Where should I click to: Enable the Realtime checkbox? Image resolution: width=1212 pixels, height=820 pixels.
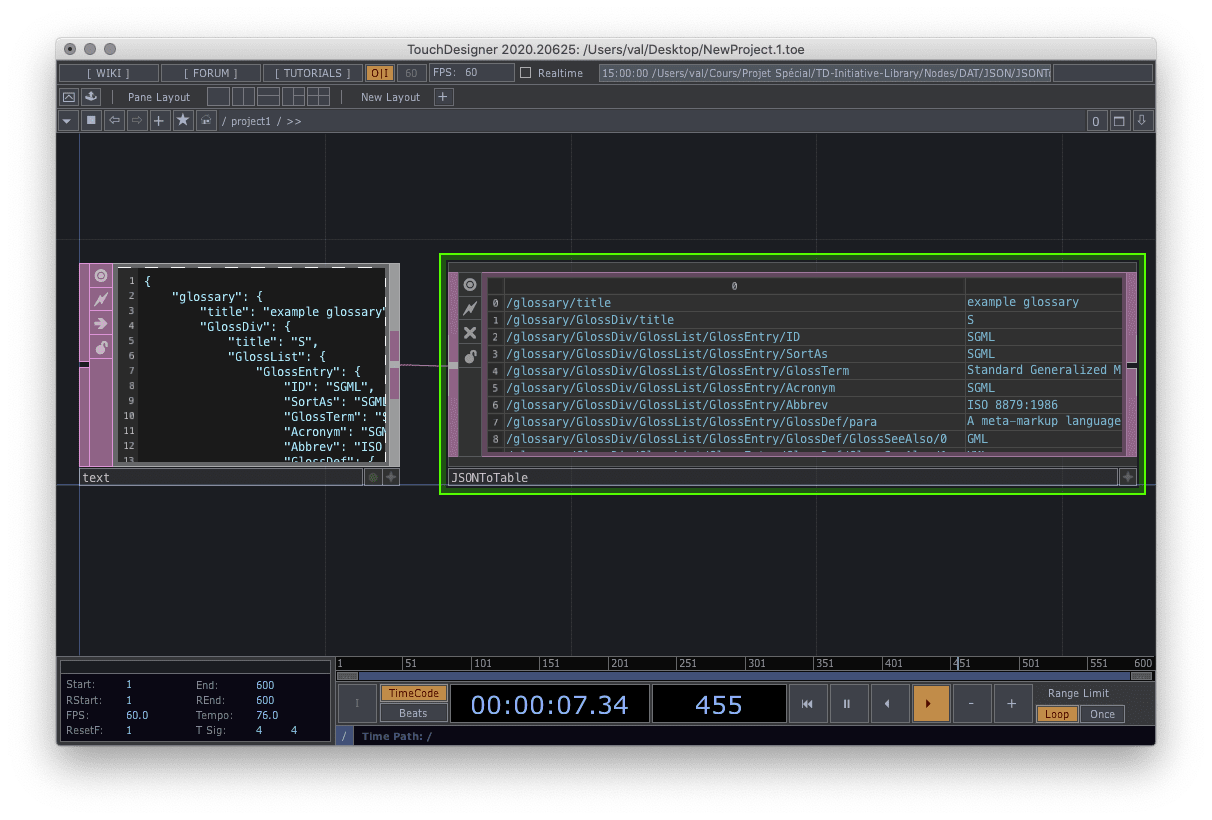526,73
